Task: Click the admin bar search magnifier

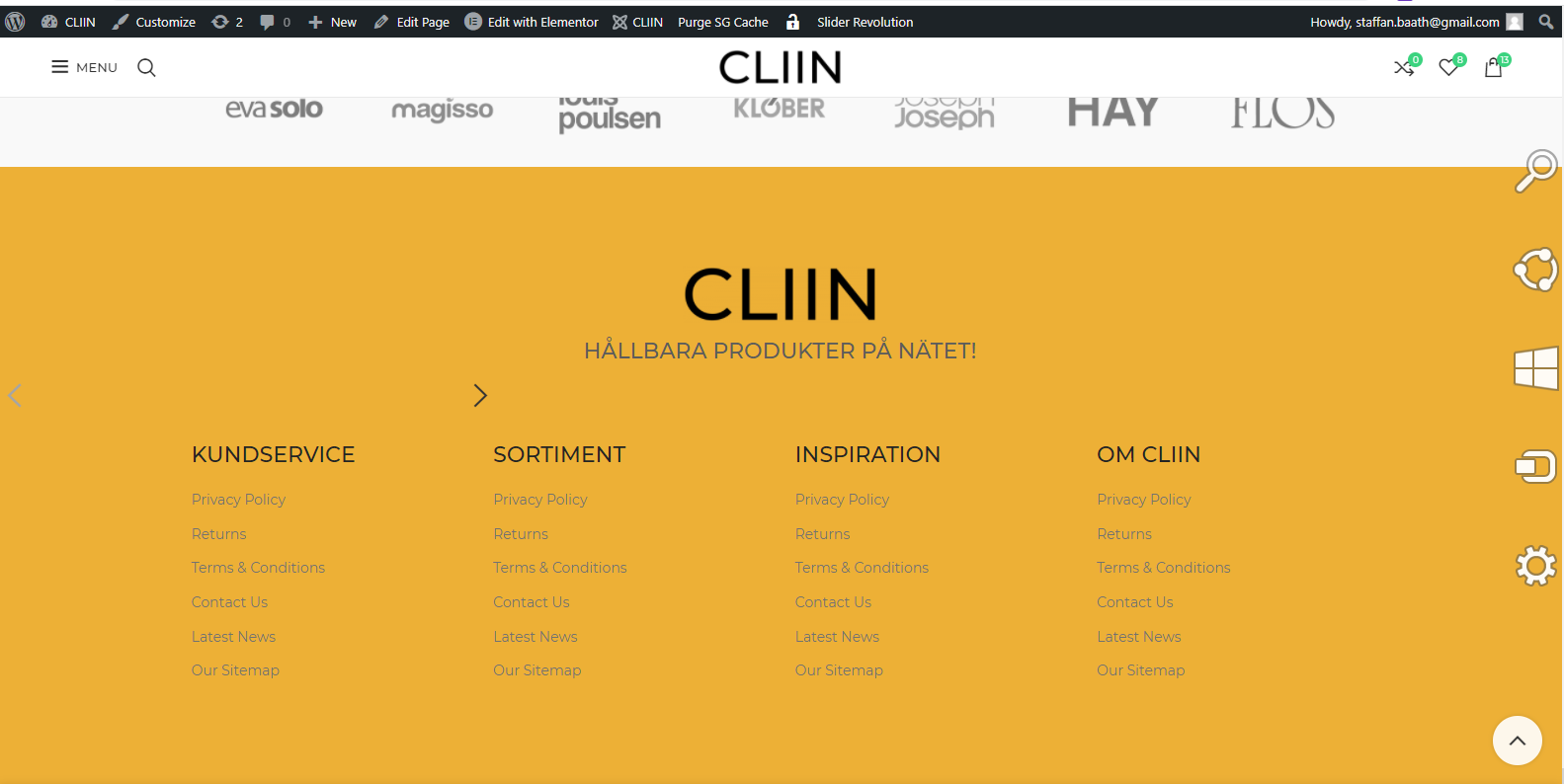Action: [x=1545, y=22]
